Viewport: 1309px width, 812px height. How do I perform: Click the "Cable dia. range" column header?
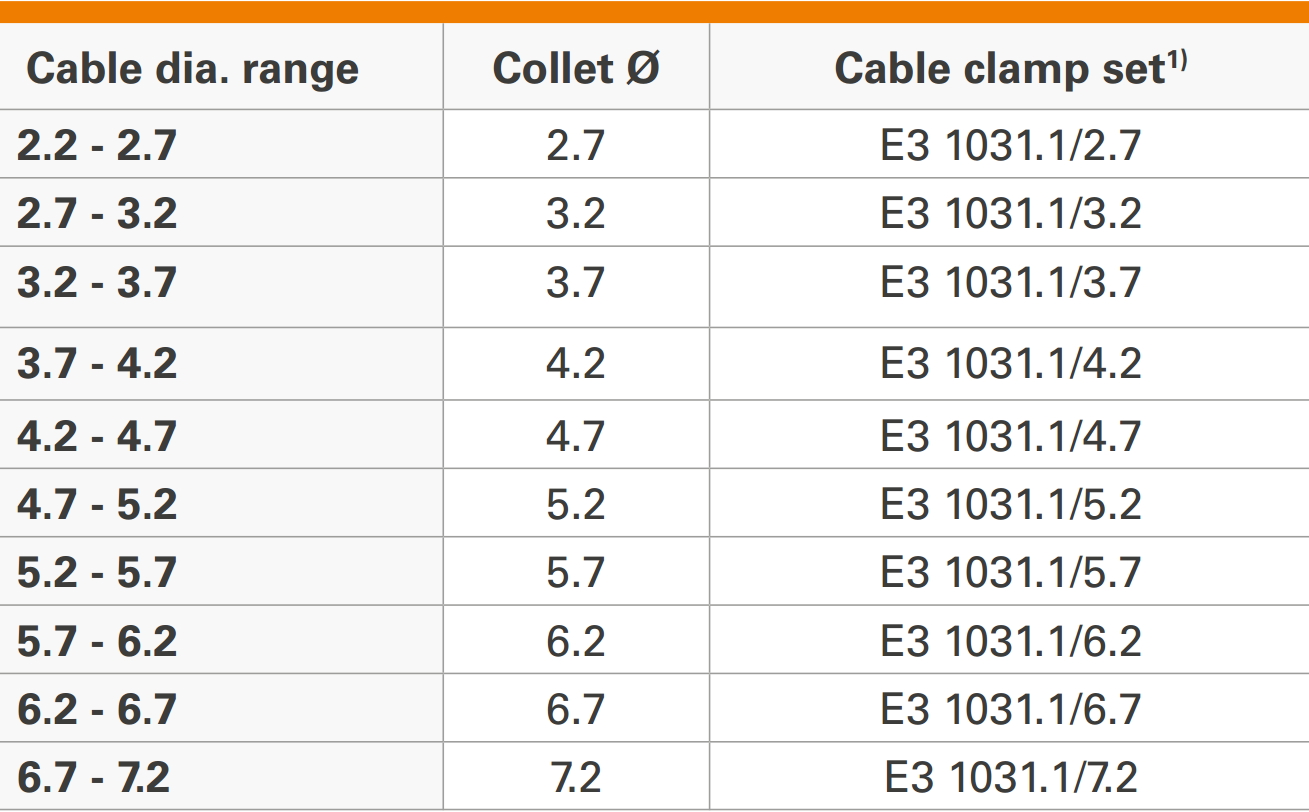click(x=192, y=69)
